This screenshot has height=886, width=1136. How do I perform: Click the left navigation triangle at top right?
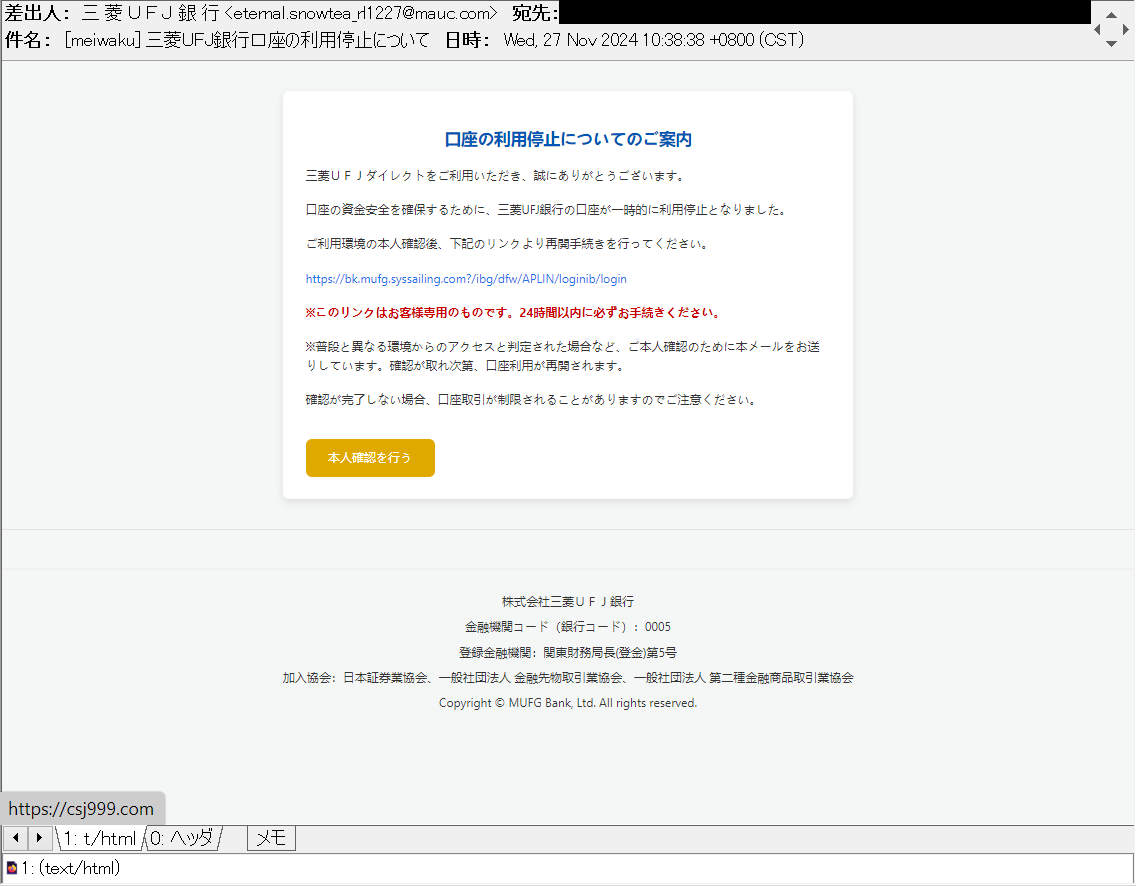[1097, 29]
